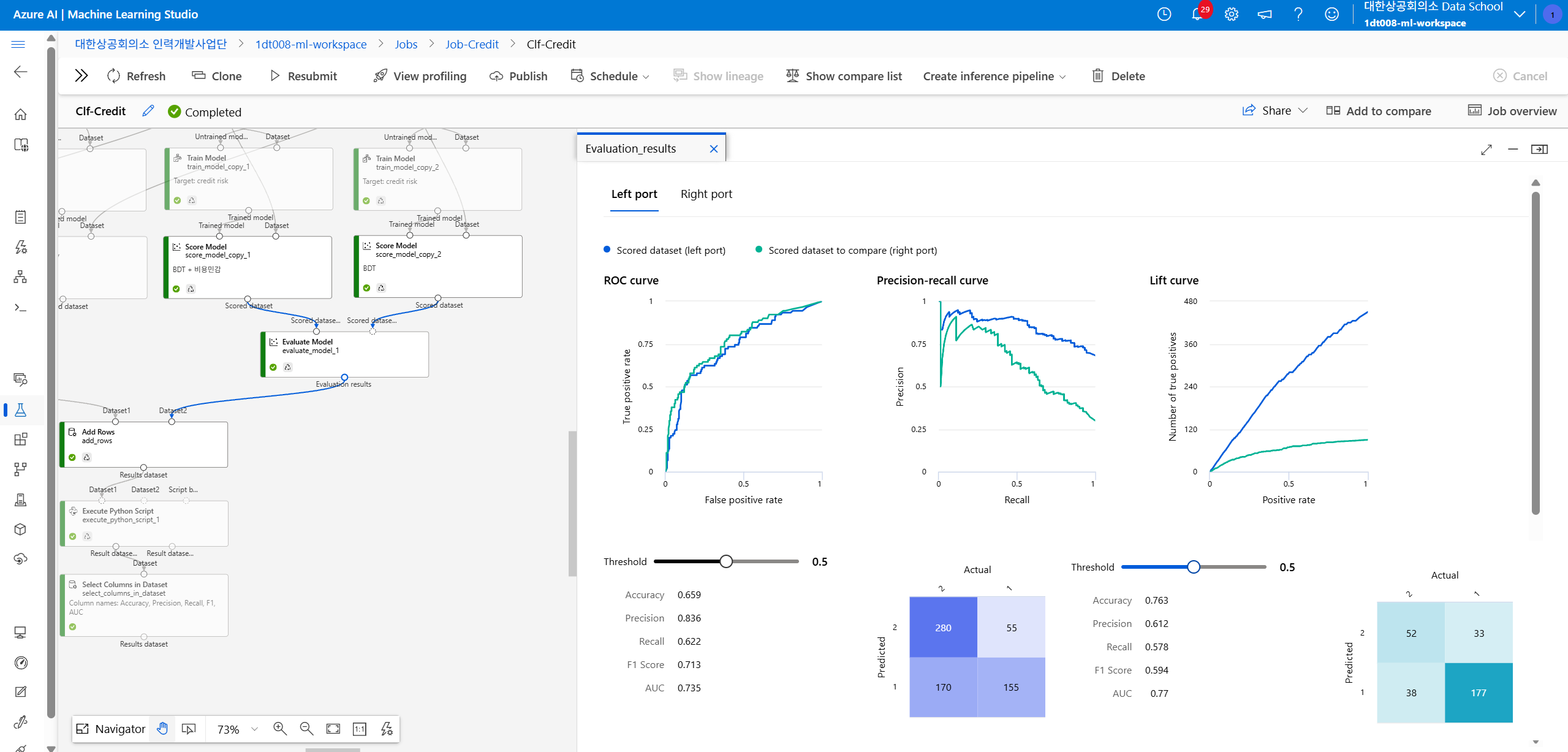Toggle the select mode pointer tool
The width and height of the screenshot is (1568, 752).
click(189, 729)
